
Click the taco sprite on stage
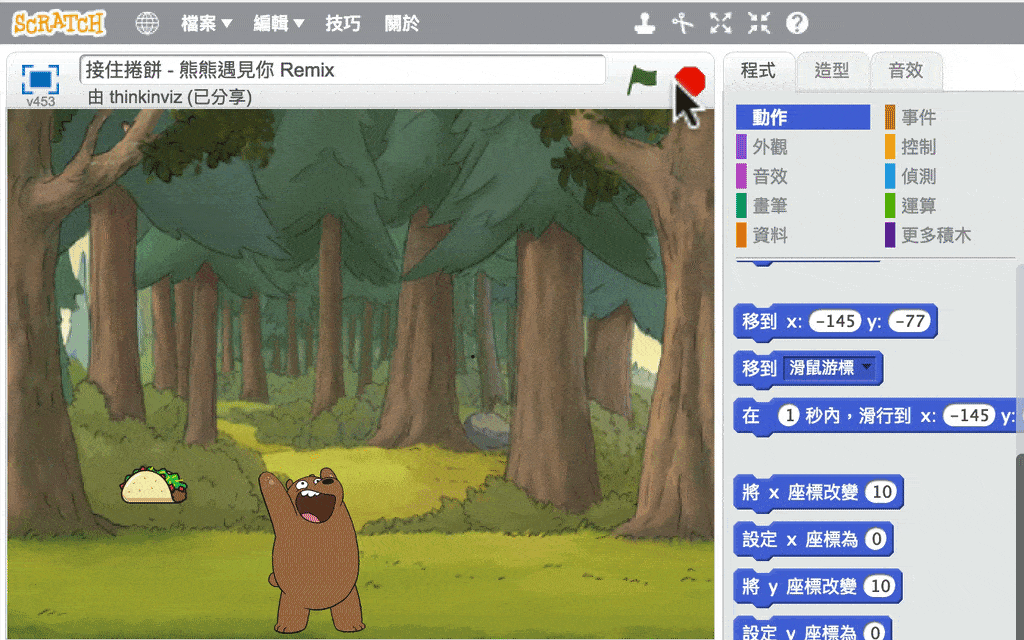(x=153, y=485)
